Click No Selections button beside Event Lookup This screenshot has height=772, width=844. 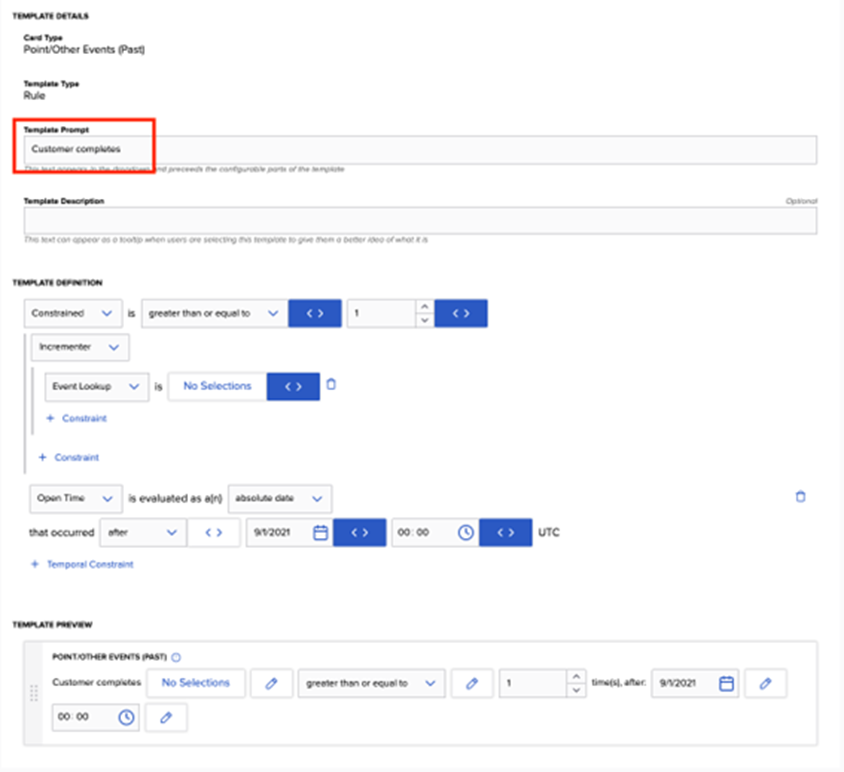(217, 386)
